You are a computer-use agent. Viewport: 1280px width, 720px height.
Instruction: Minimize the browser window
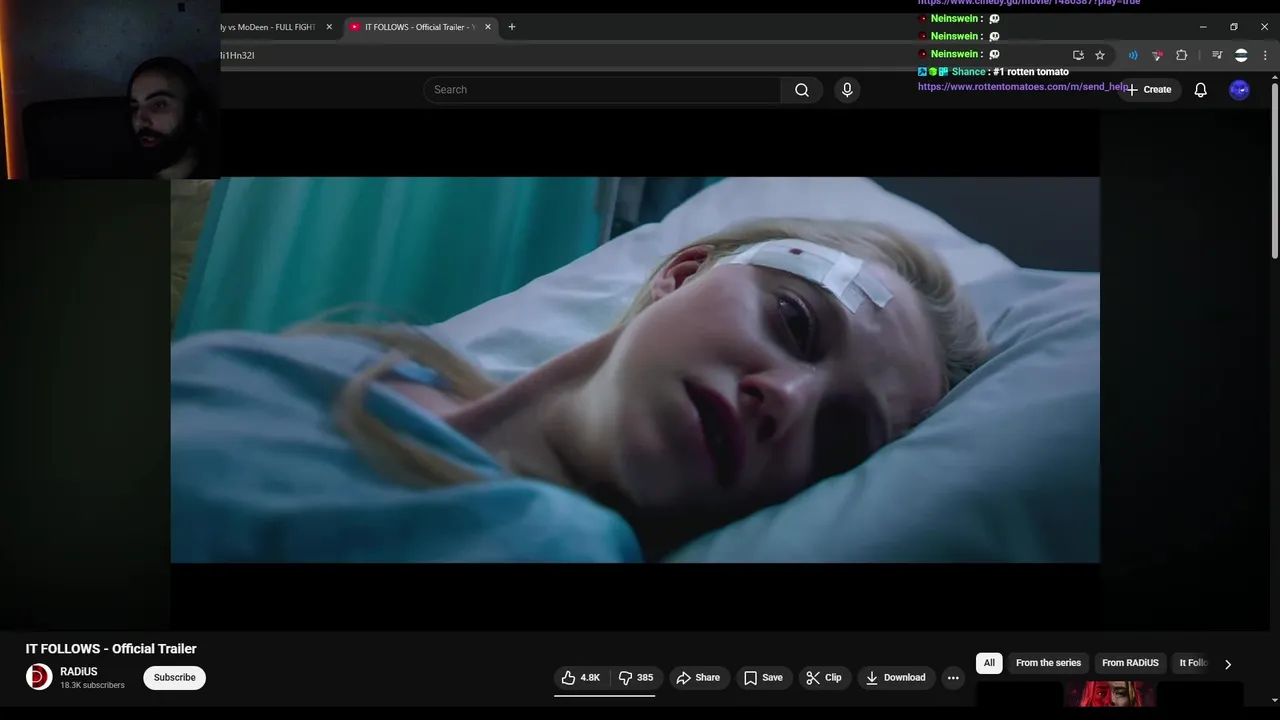click(x=1203, y=27)
